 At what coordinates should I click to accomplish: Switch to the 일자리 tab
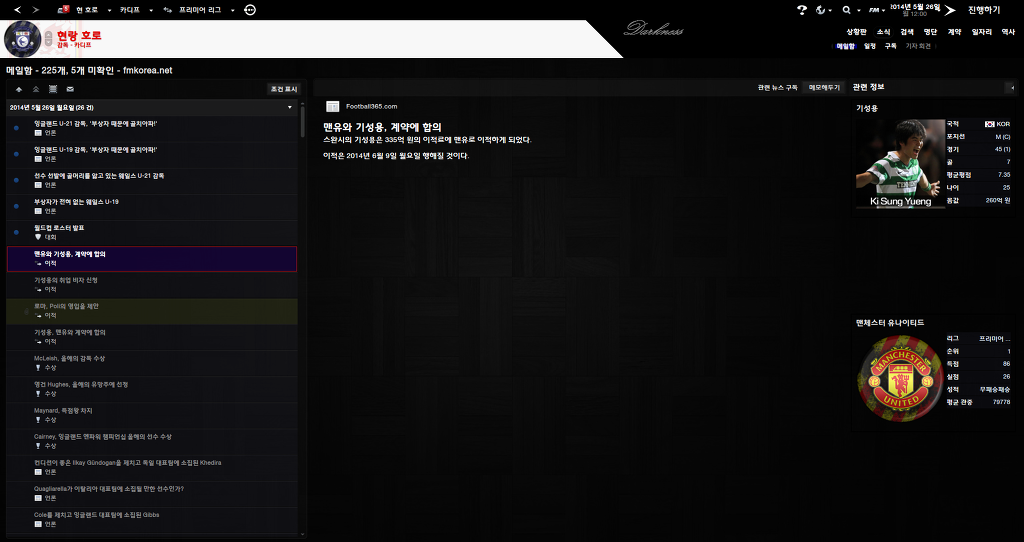pyautogui.click(x=982, y=31)
